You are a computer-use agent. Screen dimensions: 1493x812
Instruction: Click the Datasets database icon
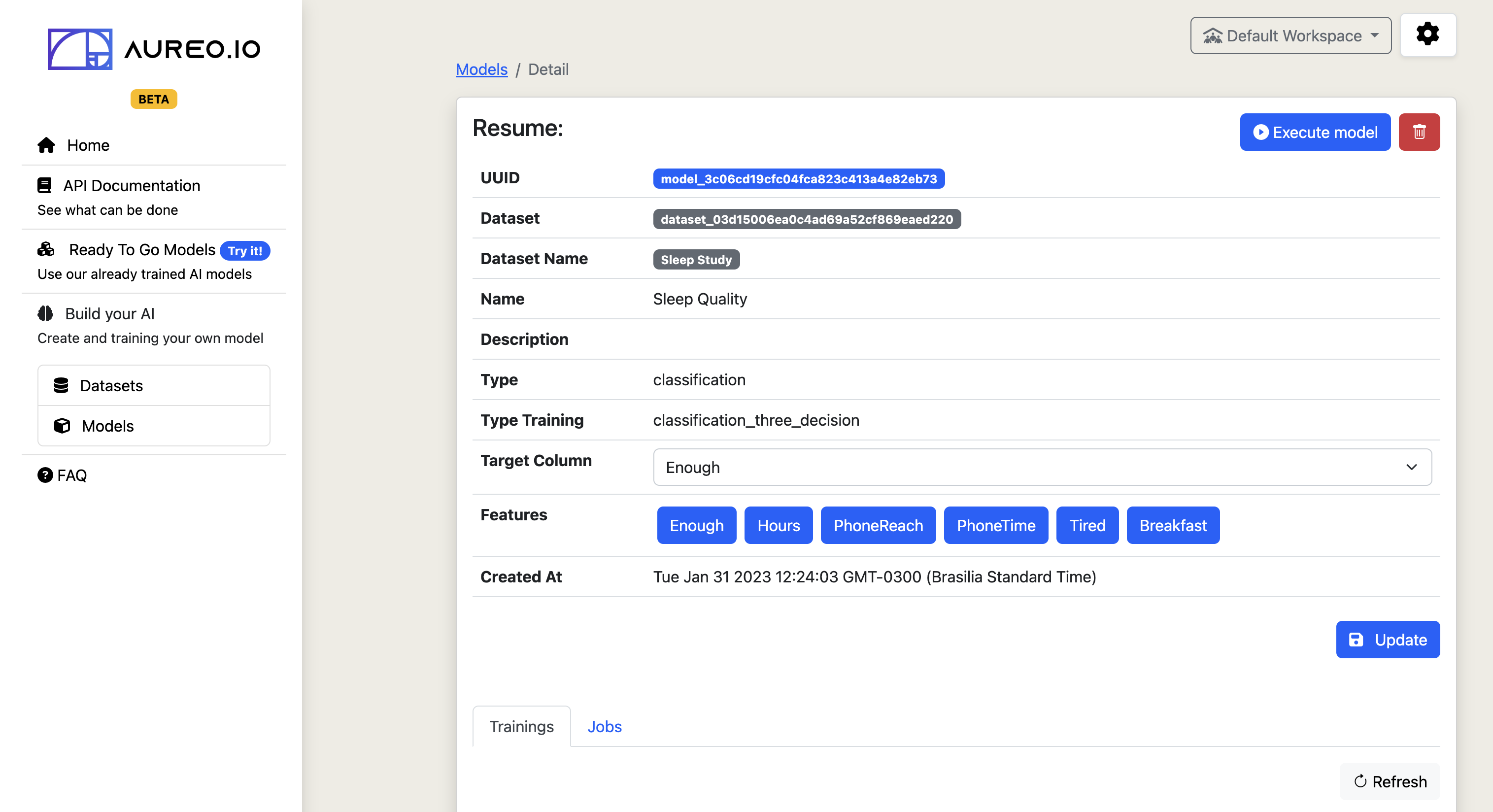tap(61, 385)
